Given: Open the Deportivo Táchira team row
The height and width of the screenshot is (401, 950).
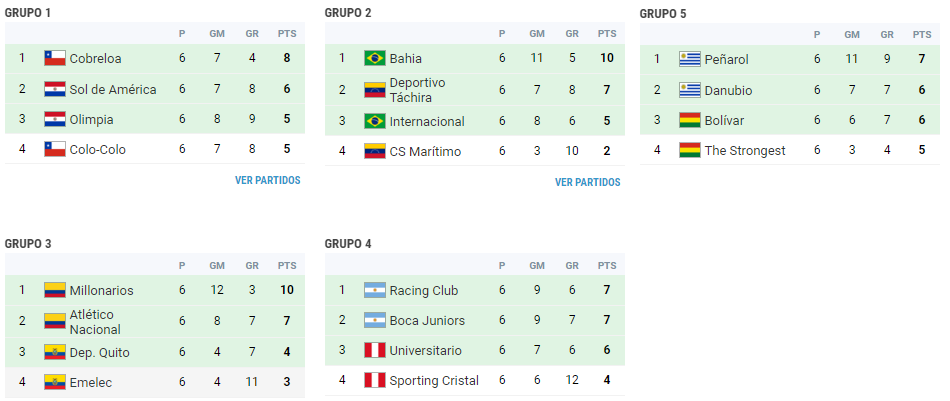Looking at the screenshot, I should click(474, 90).
